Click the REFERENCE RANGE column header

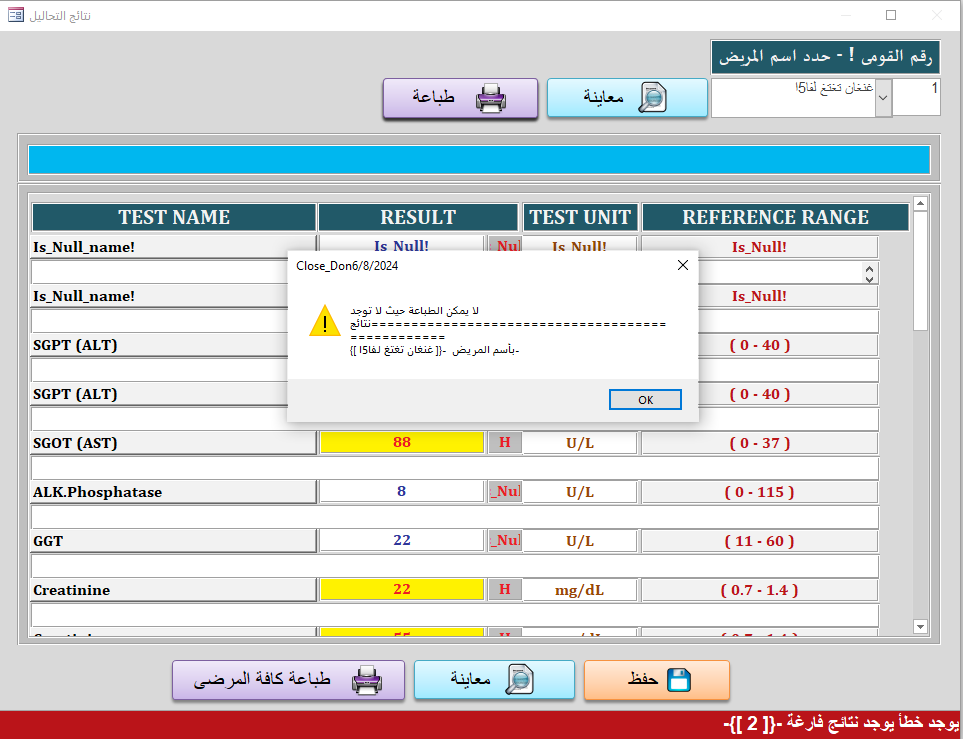point(775,217)
